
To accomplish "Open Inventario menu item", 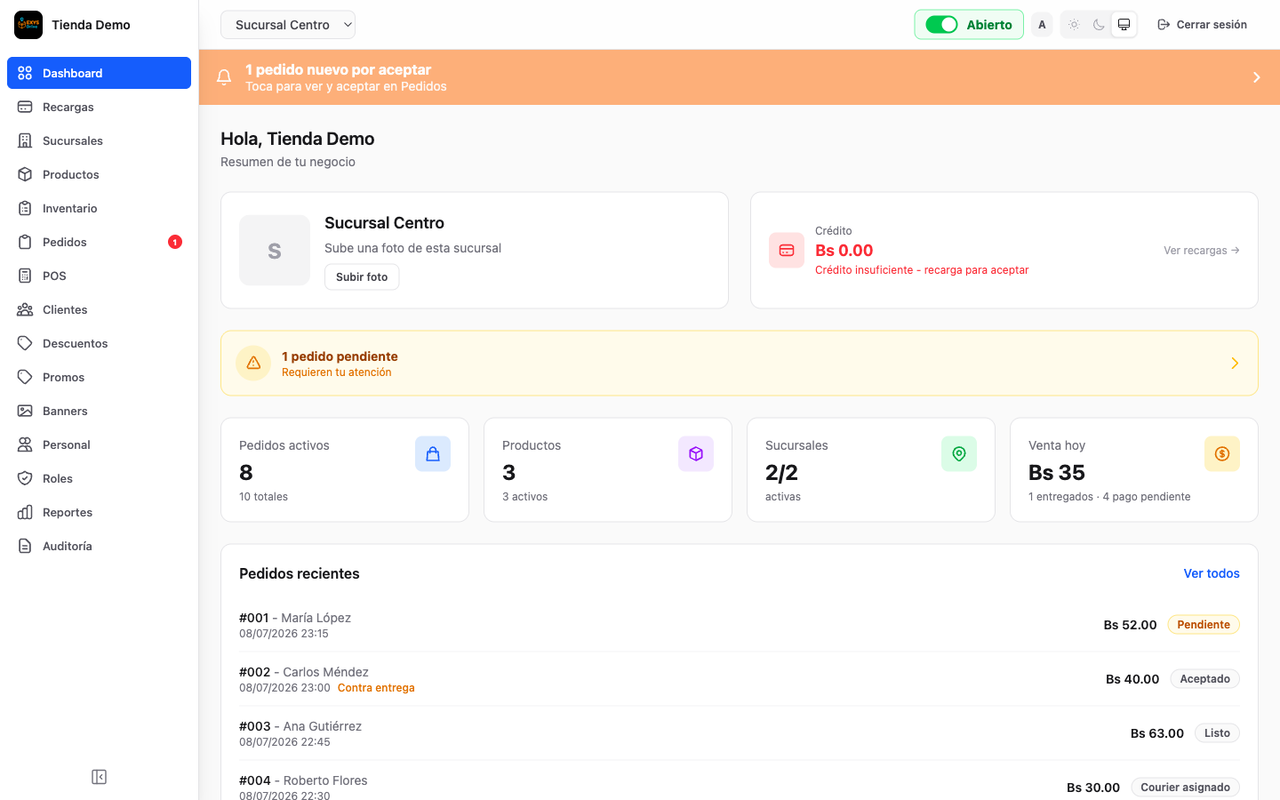I will tap(99, 208).
